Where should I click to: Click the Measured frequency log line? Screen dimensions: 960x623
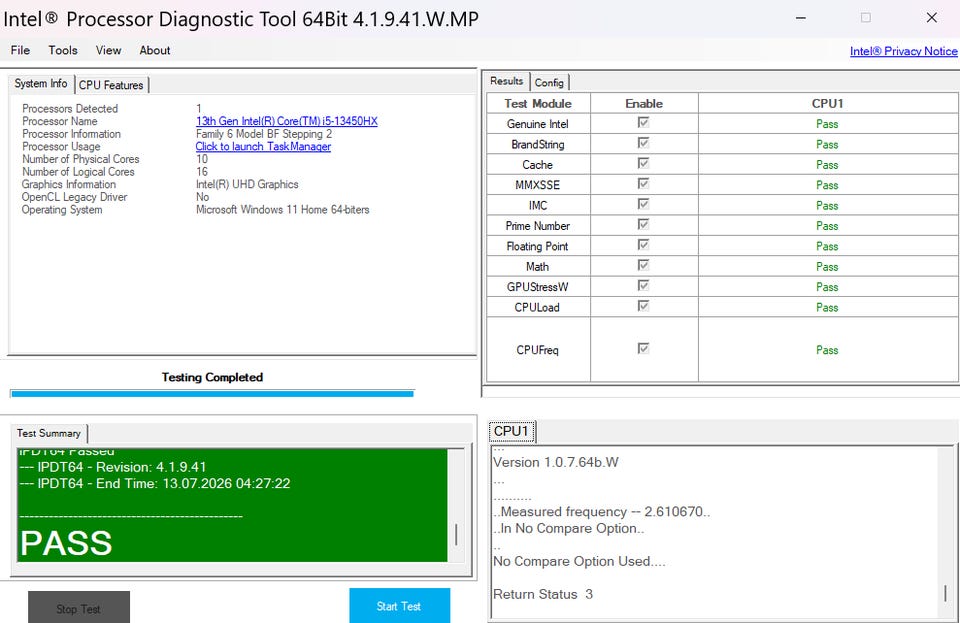[x=602, y=512]
